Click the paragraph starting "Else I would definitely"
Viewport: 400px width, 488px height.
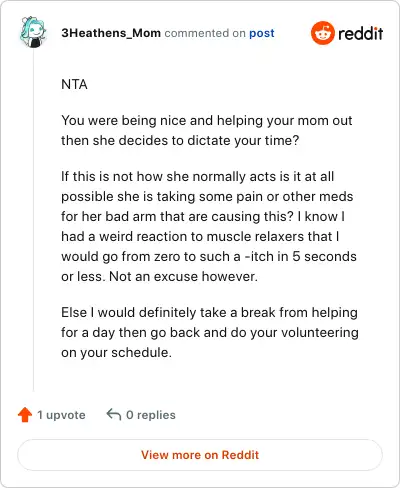click(x=210, y=332)
